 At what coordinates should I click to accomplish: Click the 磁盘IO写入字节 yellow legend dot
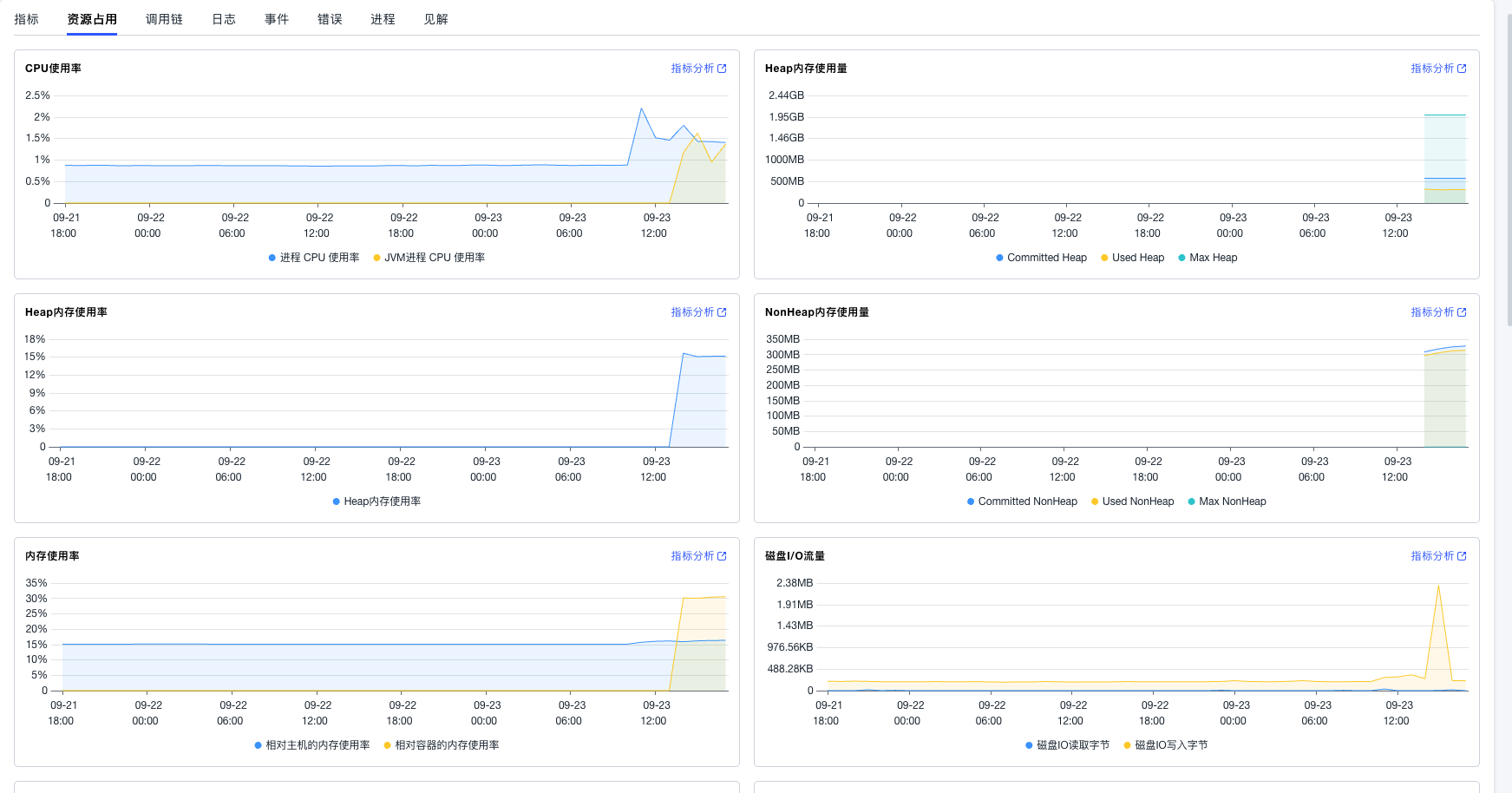pos(1128,745)
